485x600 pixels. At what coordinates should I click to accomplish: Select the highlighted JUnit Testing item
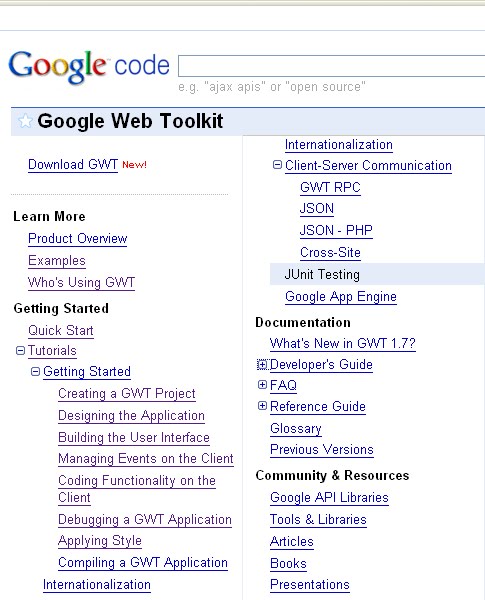(x=377, y=274)
